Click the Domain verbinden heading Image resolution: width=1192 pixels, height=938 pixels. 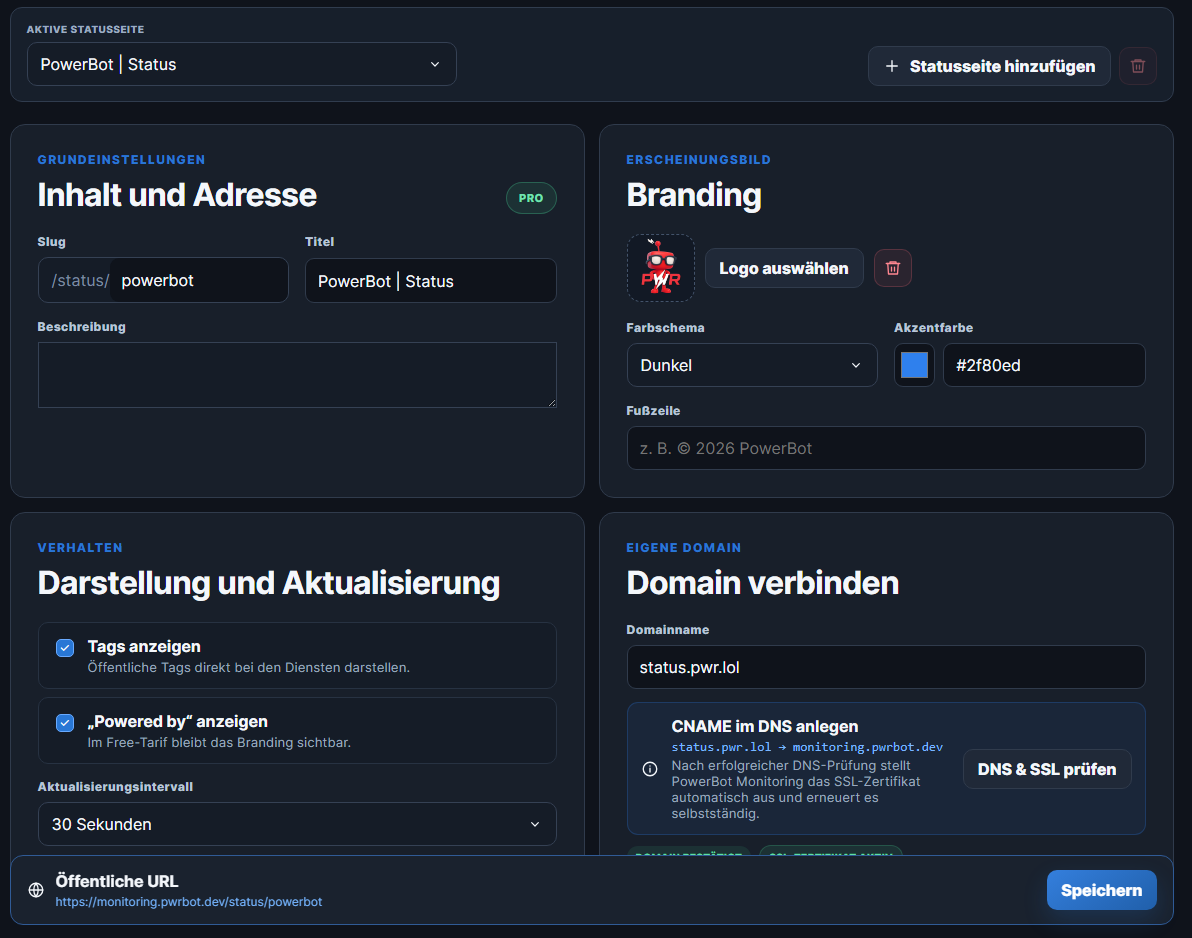(762, 583)
